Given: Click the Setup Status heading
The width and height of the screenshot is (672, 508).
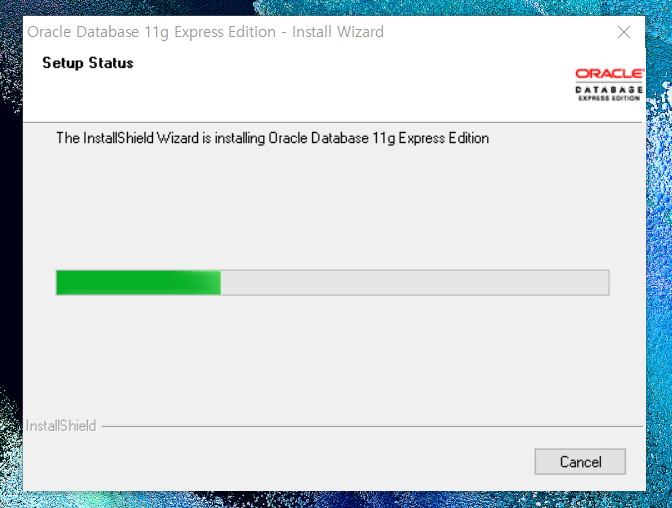Looking at the screenshot, I should 88,63.
